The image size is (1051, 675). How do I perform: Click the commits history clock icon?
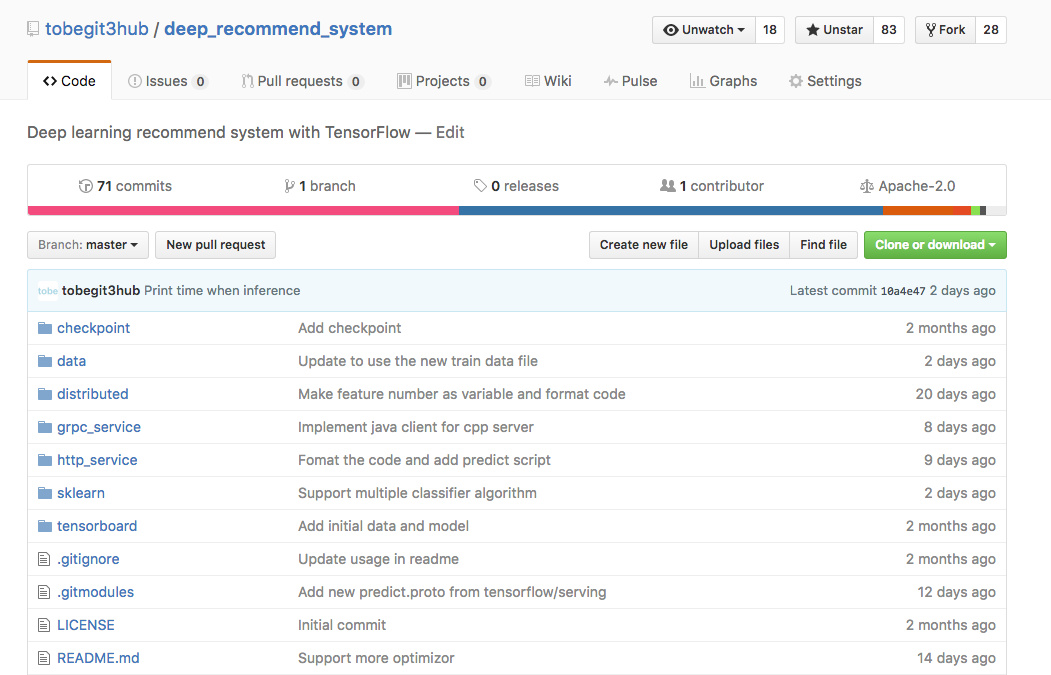[x=85, y=186]
